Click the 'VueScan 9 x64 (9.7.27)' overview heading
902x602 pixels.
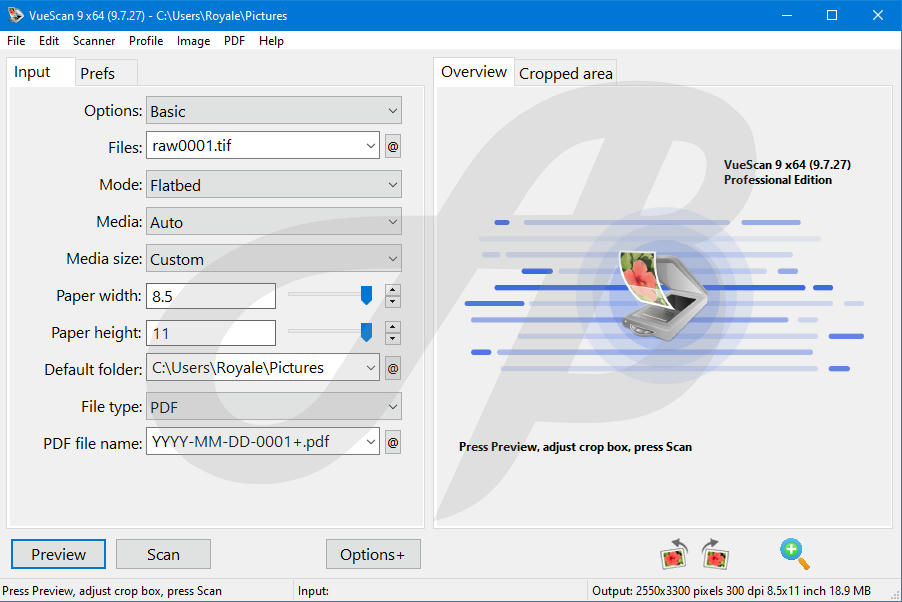[x=787, y=165]
